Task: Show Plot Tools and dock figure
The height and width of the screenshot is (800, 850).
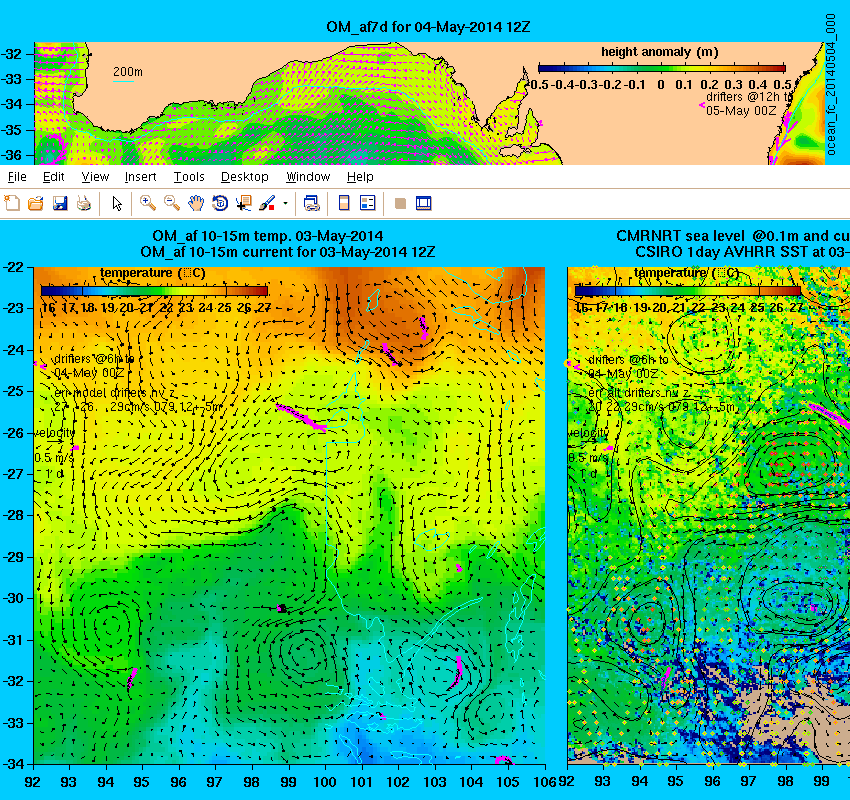Action: [x=423, y=203]
